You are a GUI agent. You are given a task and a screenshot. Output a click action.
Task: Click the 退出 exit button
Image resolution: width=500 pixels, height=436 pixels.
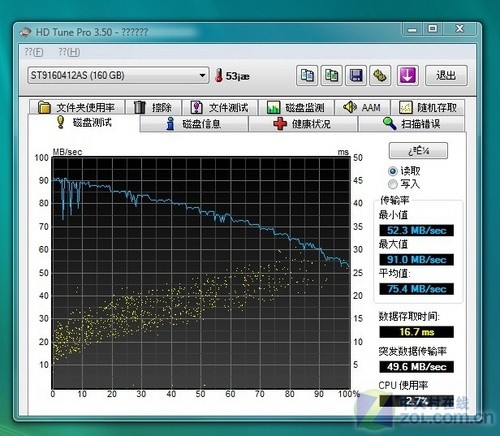[x=446, y=76]
